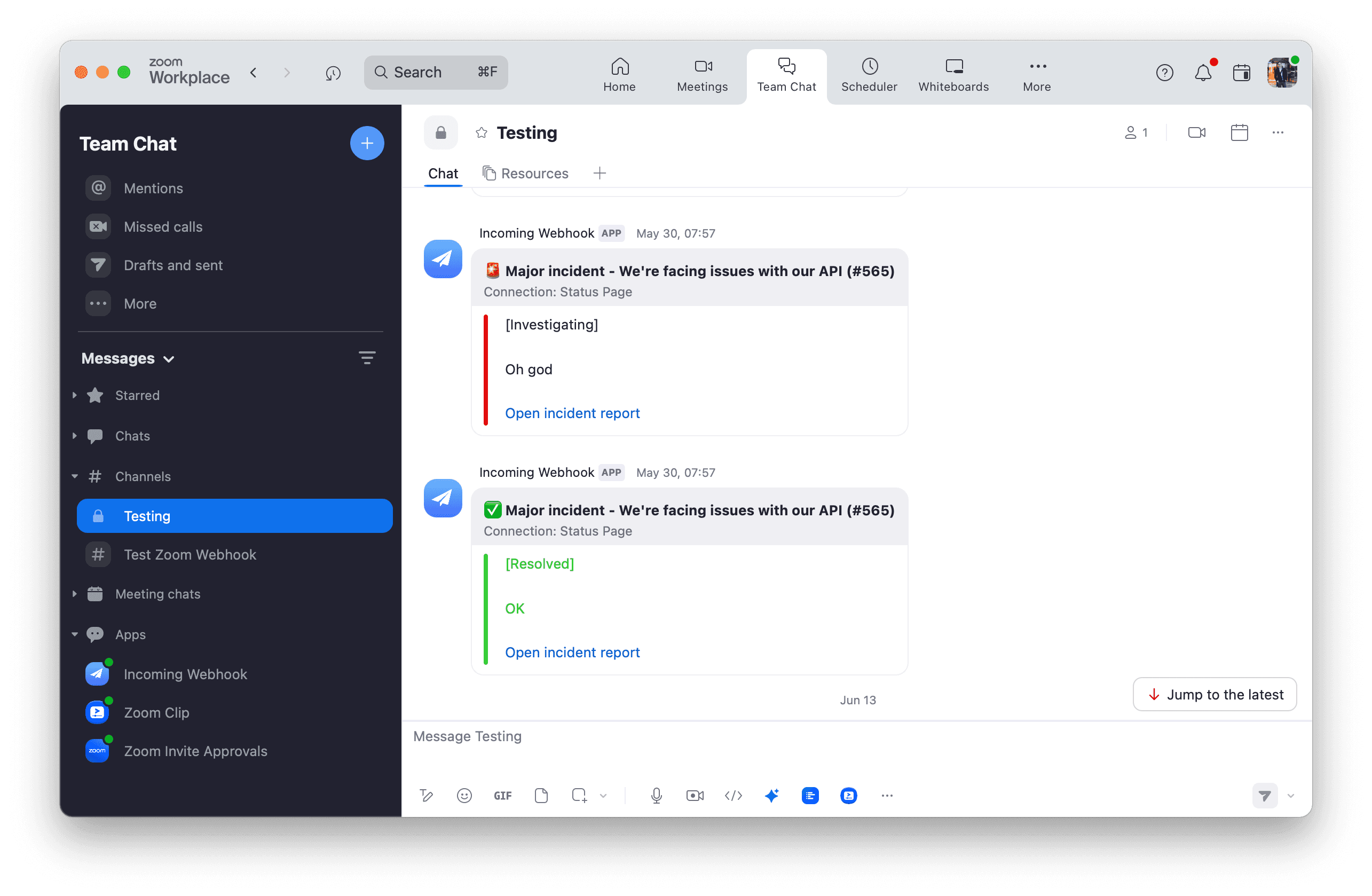Open history clock icon
This screenshot has width=1372, height=896.
pos(333,73)
